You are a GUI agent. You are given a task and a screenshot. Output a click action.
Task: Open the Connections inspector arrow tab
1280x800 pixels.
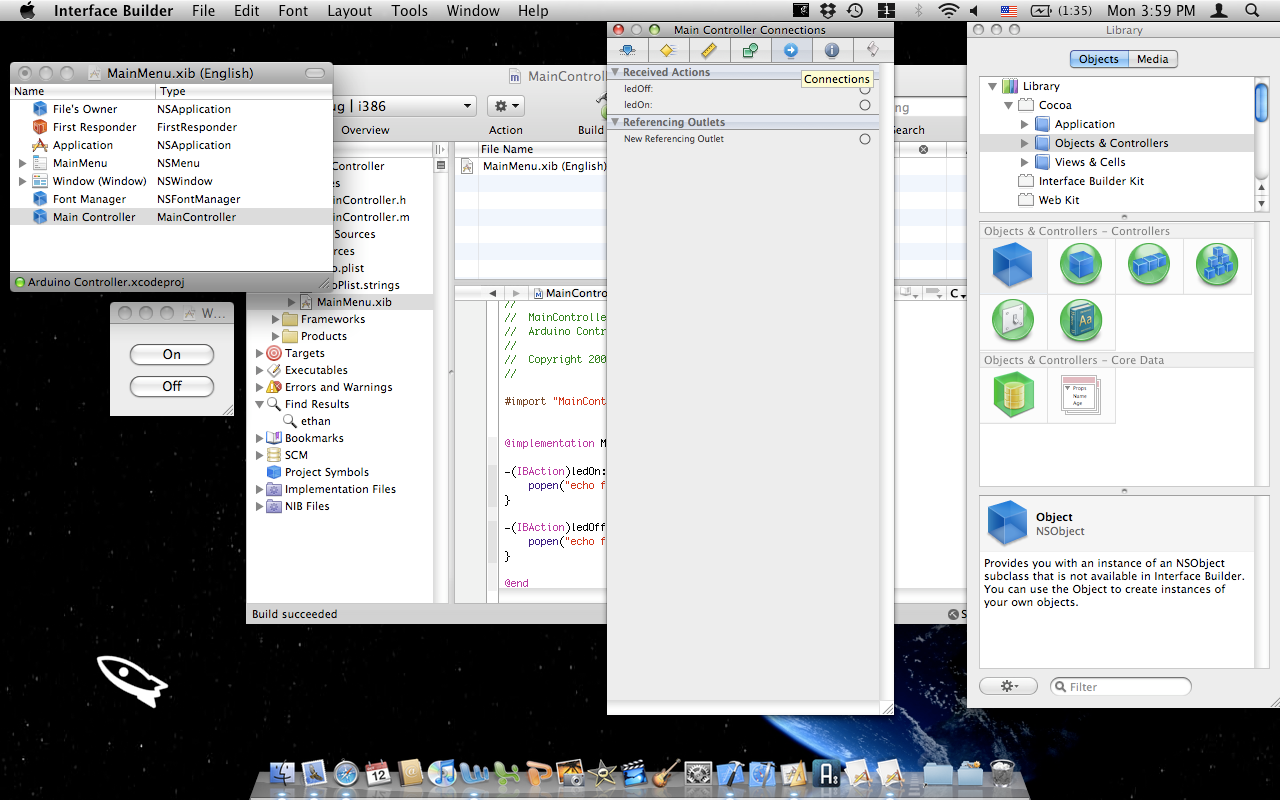[790, 50]
